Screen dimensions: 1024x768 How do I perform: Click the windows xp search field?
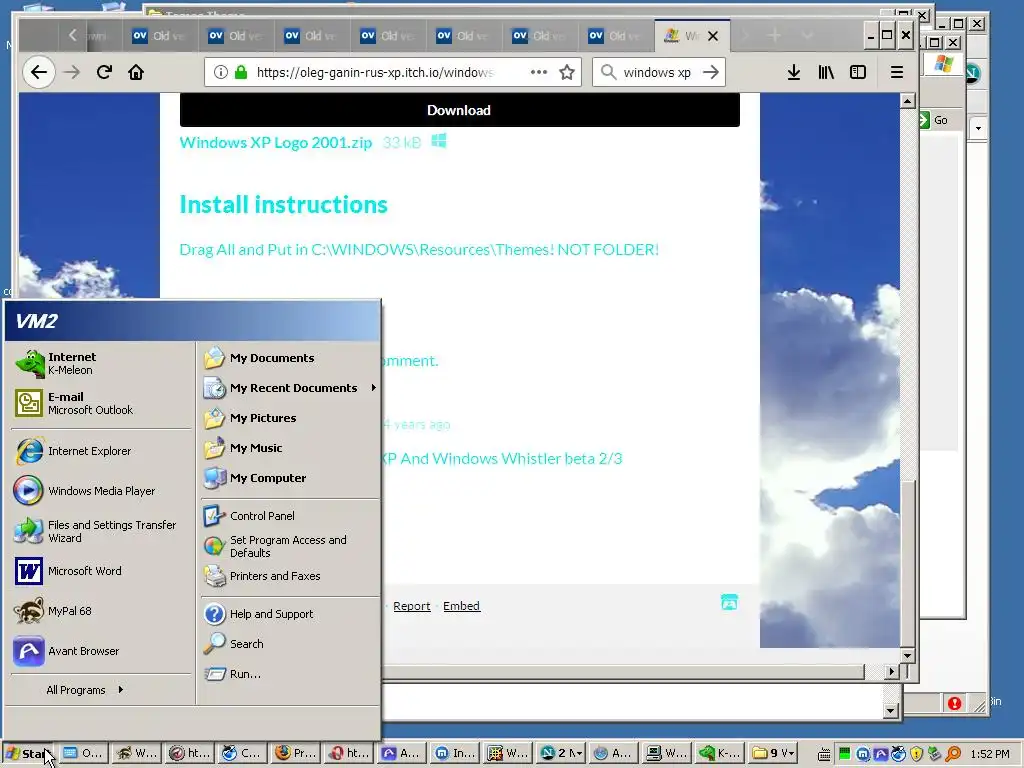(x=656, y=72)
